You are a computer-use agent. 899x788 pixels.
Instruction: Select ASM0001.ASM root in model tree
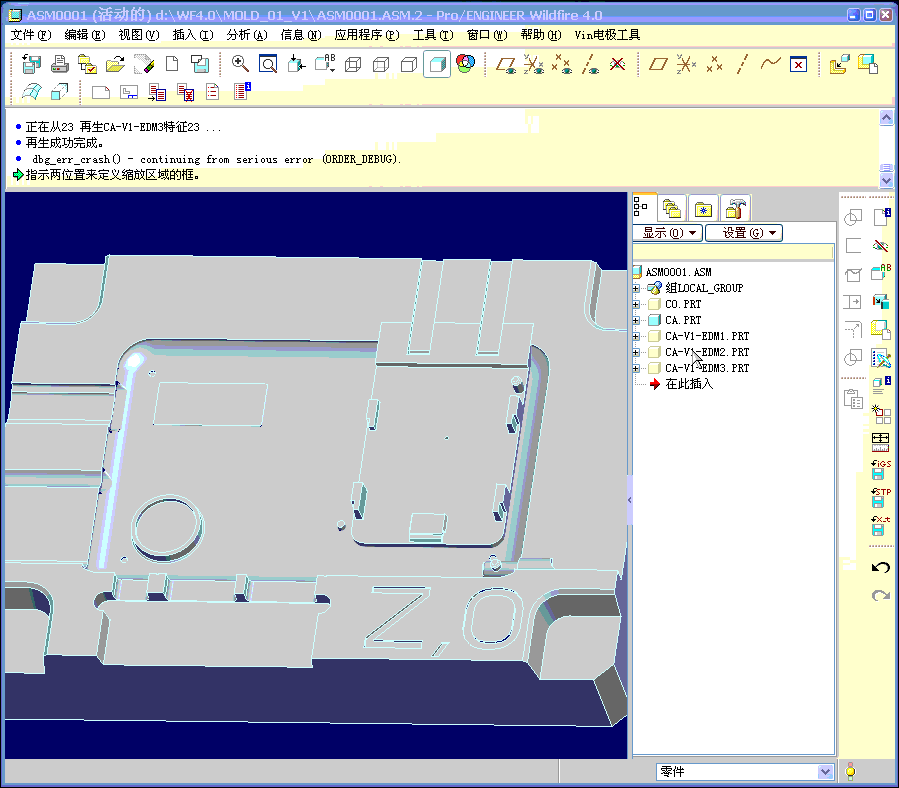pyautogui.click(x=679, y=272)
